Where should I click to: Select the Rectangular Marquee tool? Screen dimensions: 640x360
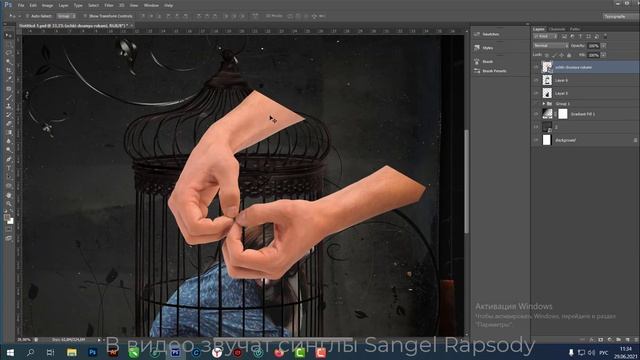(9, 44)
